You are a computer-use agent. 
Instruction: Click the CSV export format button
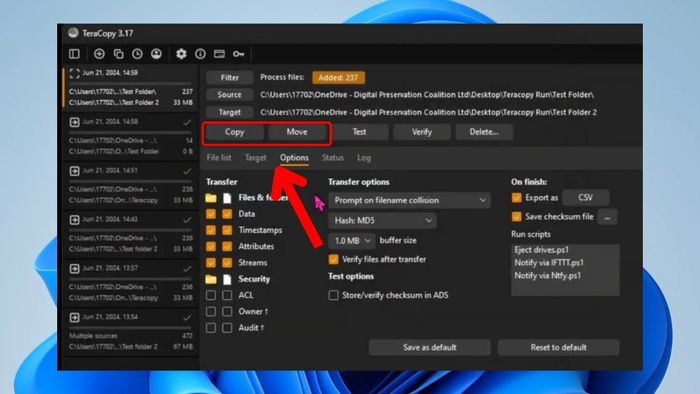585,198
